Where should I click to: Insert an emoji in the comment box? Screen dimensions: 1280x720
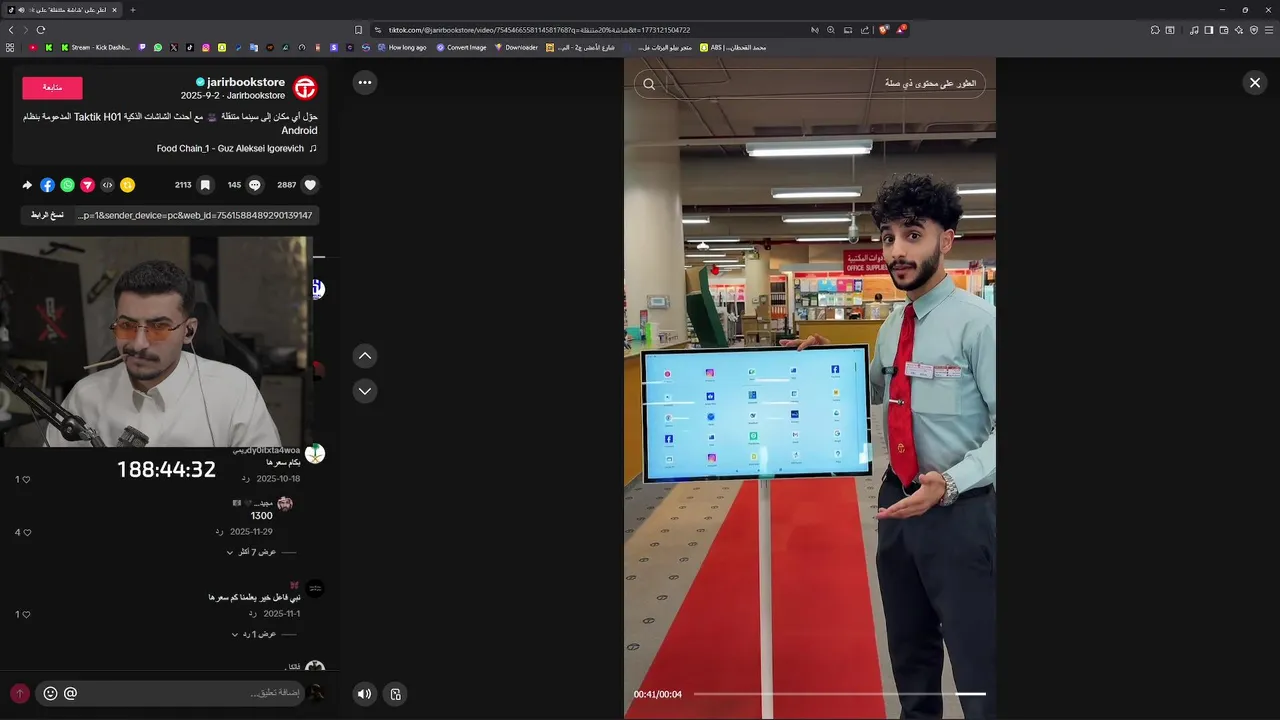50,693
